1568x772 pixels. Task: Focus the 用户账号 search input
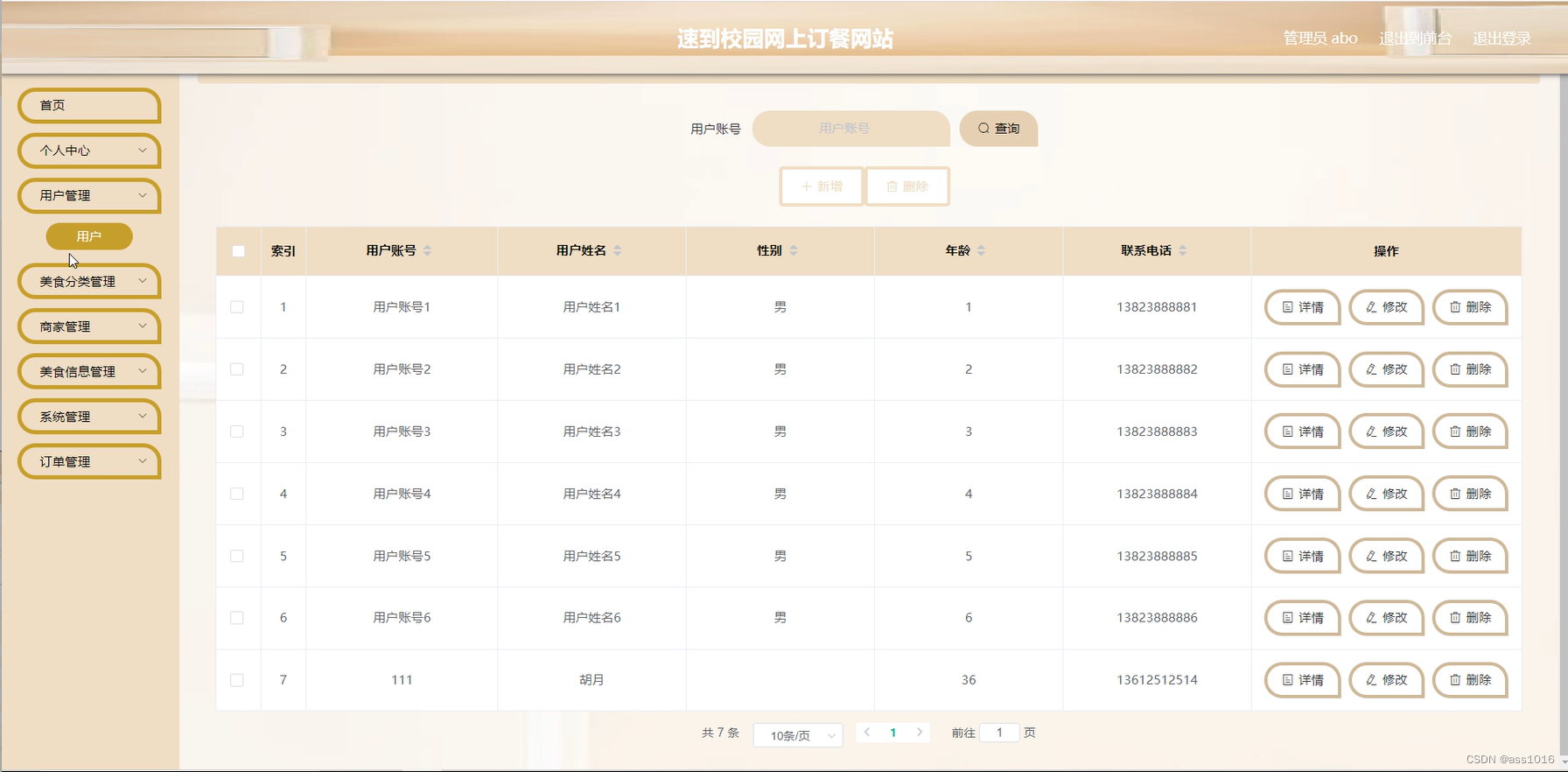coord(851,129)
